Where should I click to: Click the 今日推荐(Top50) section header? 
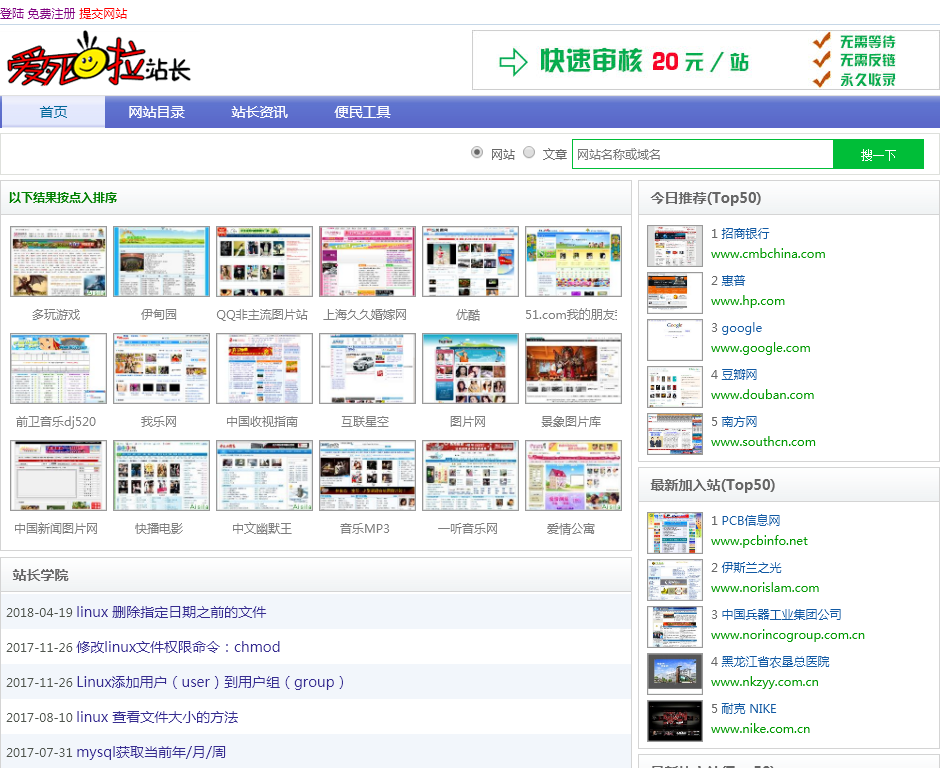(706, 197)
